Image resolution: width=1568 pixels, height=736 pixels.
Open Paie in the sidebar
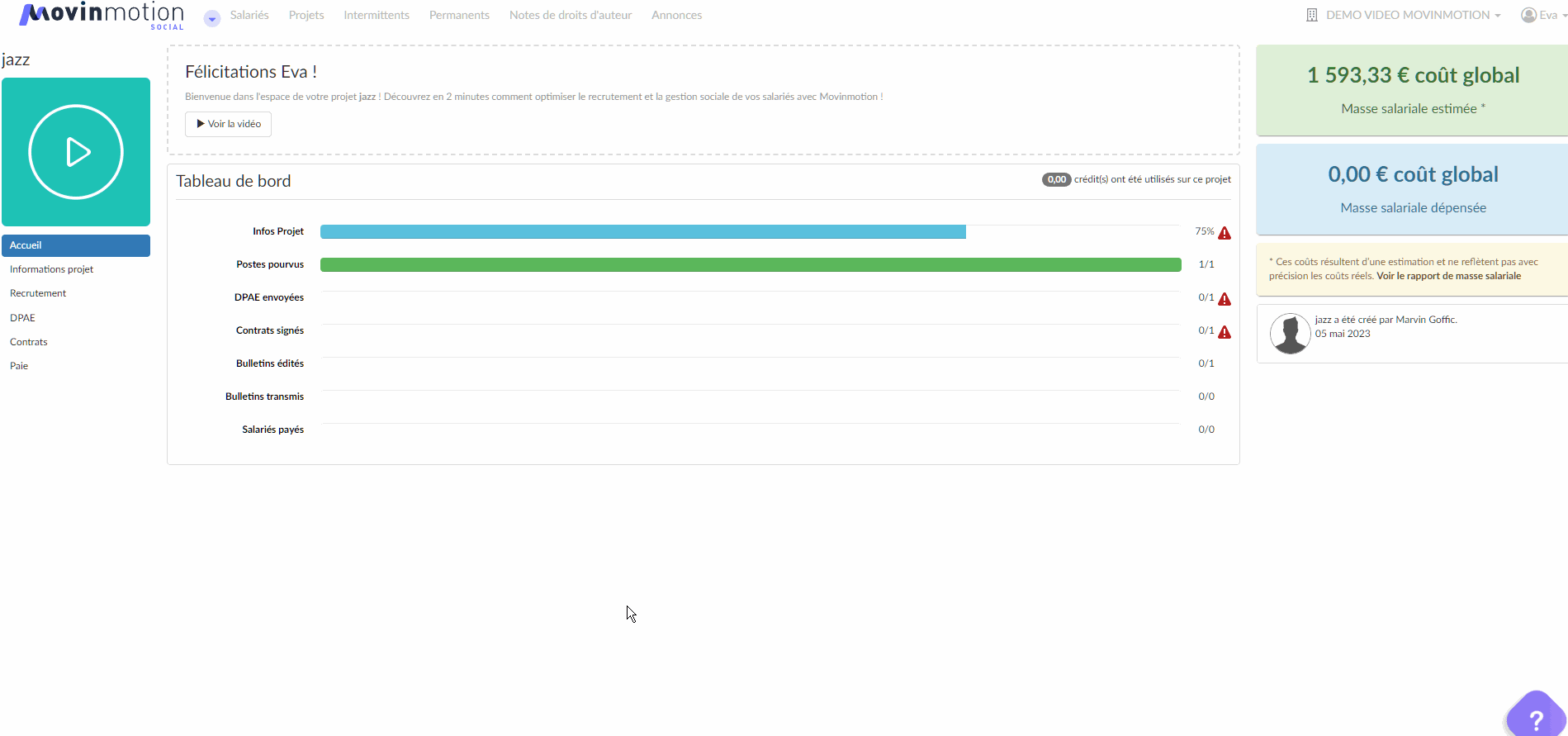[x=19, y=366]
